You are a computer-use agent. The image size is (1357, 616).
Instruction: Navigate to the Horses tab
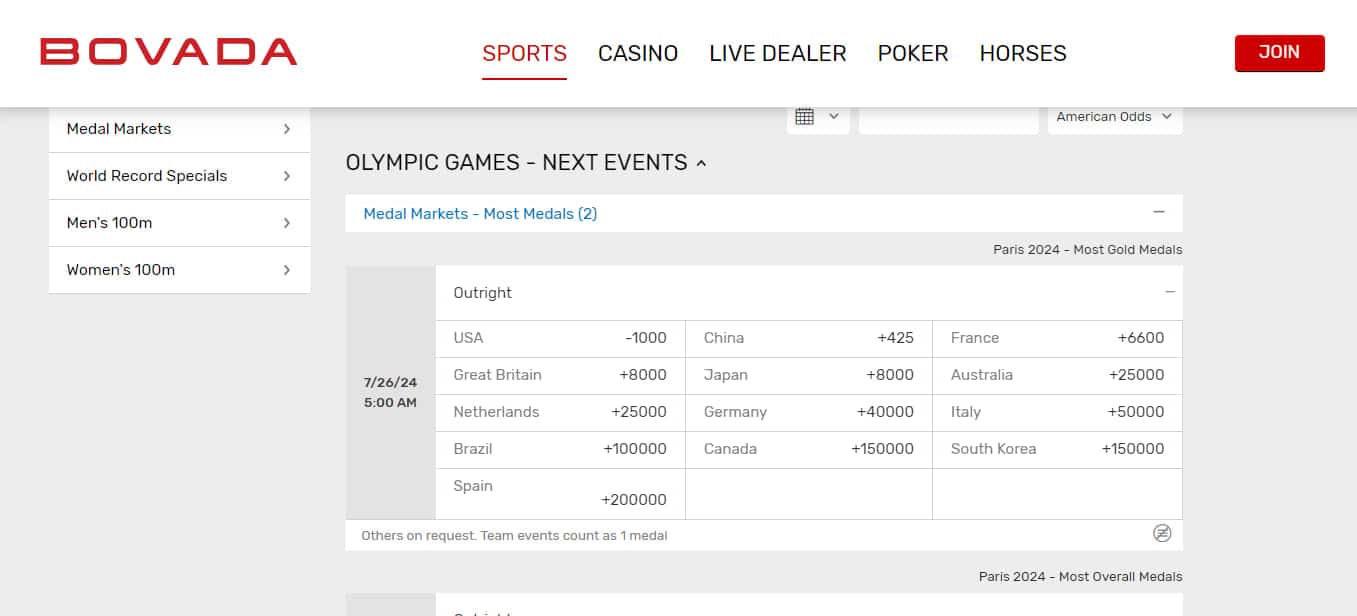click(x=1023, y=53)
